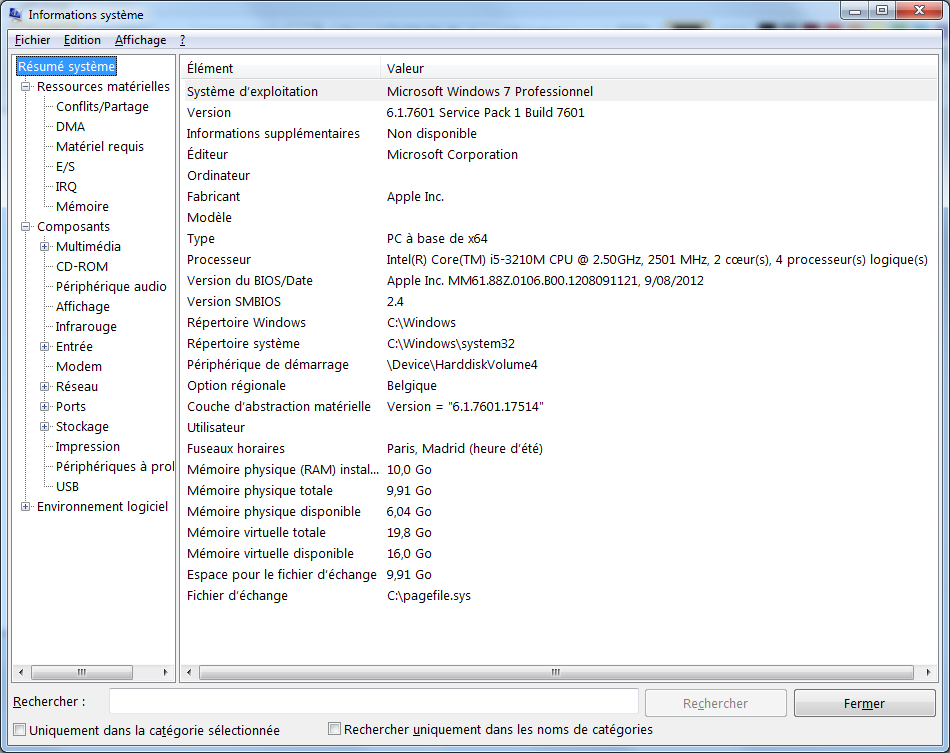Expand the Multimédia node
The height and width of the screenshot is (753, 950).
tap(44, 247)
